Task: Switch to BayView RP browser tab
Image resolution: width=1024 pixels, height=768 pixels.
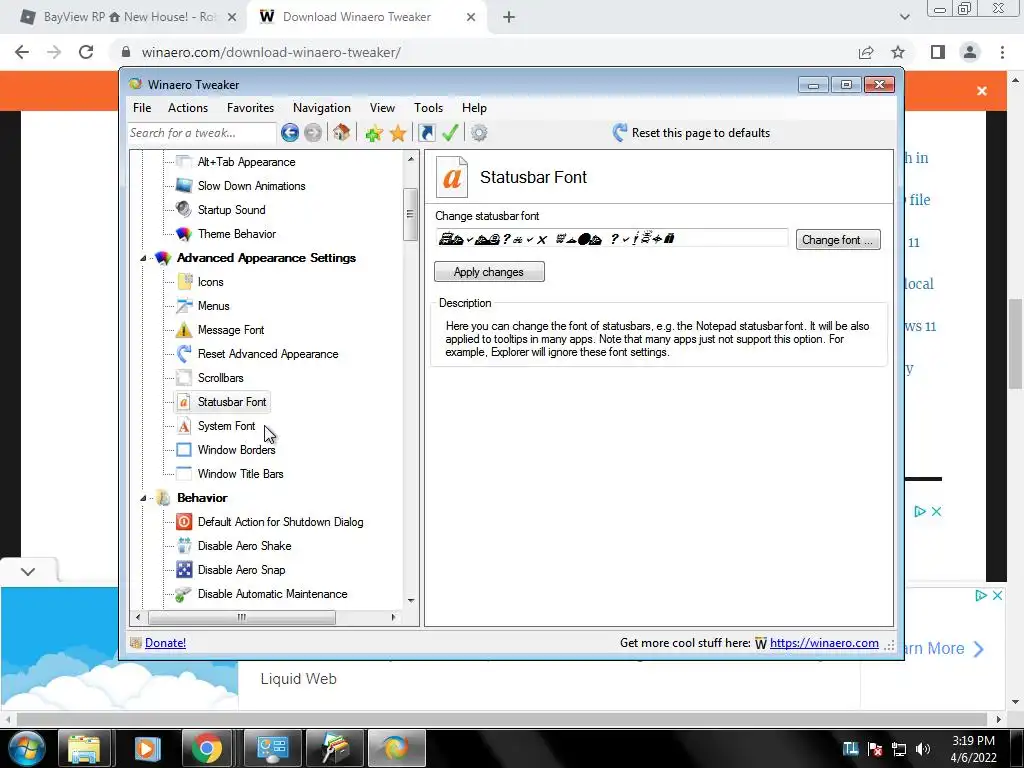Action: [x=124, y=17]
